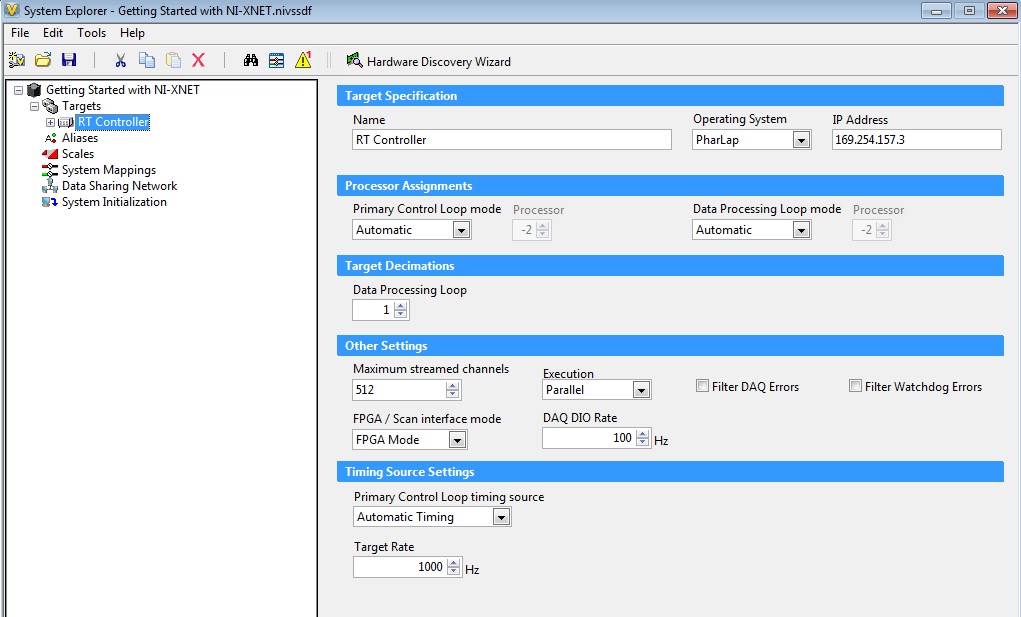Select RT Controller in the tree
Screen dimensions: 1021x617
[x=113, y=122]
